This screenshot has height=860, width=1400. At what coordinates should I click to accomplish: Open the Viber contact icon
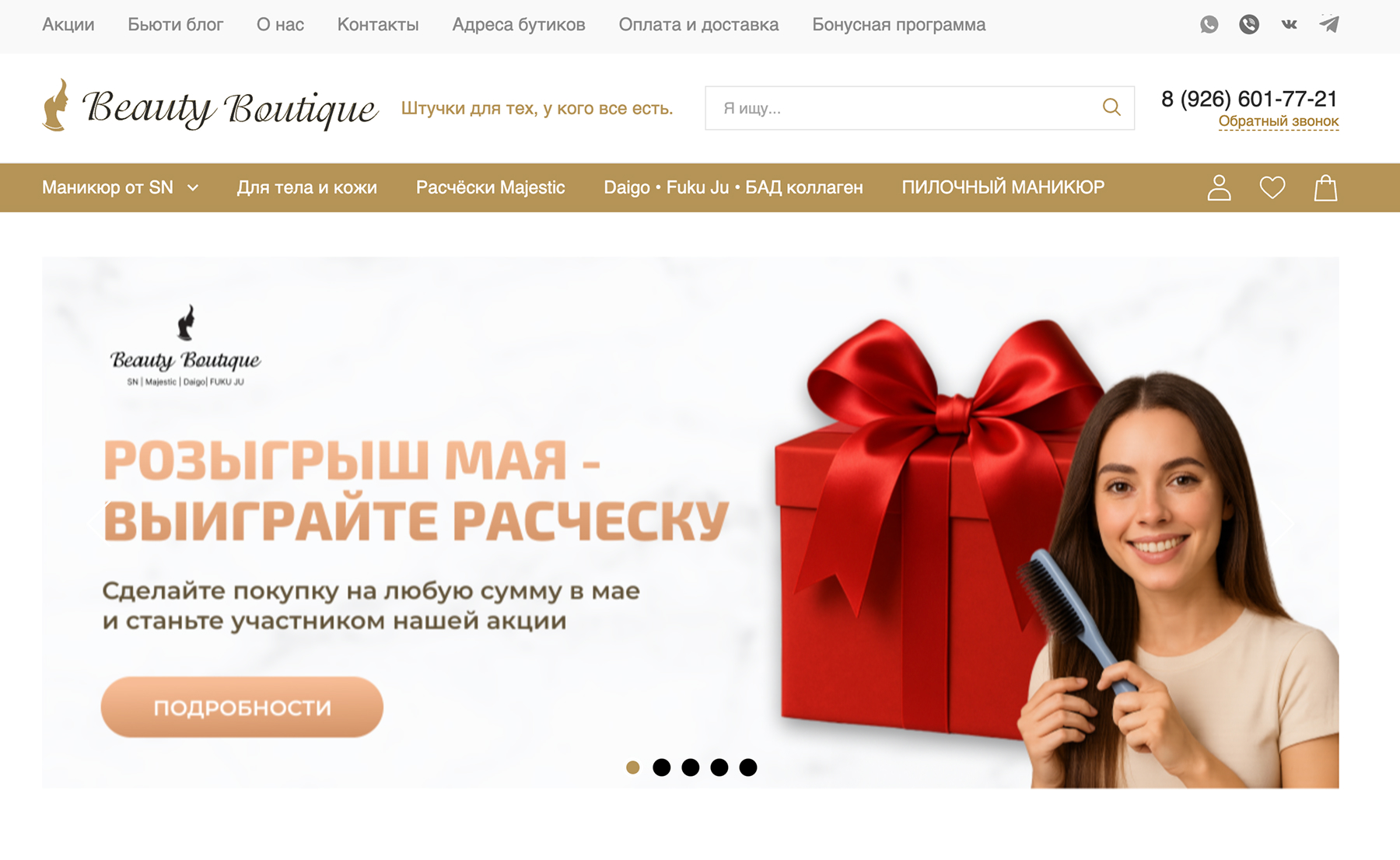[x=1249, y=25]
